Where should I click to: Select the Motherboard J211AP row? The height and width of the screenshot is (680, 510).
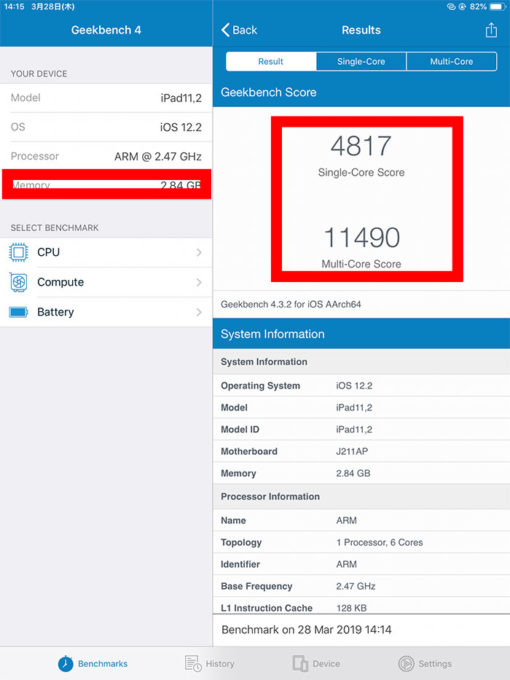361,451
